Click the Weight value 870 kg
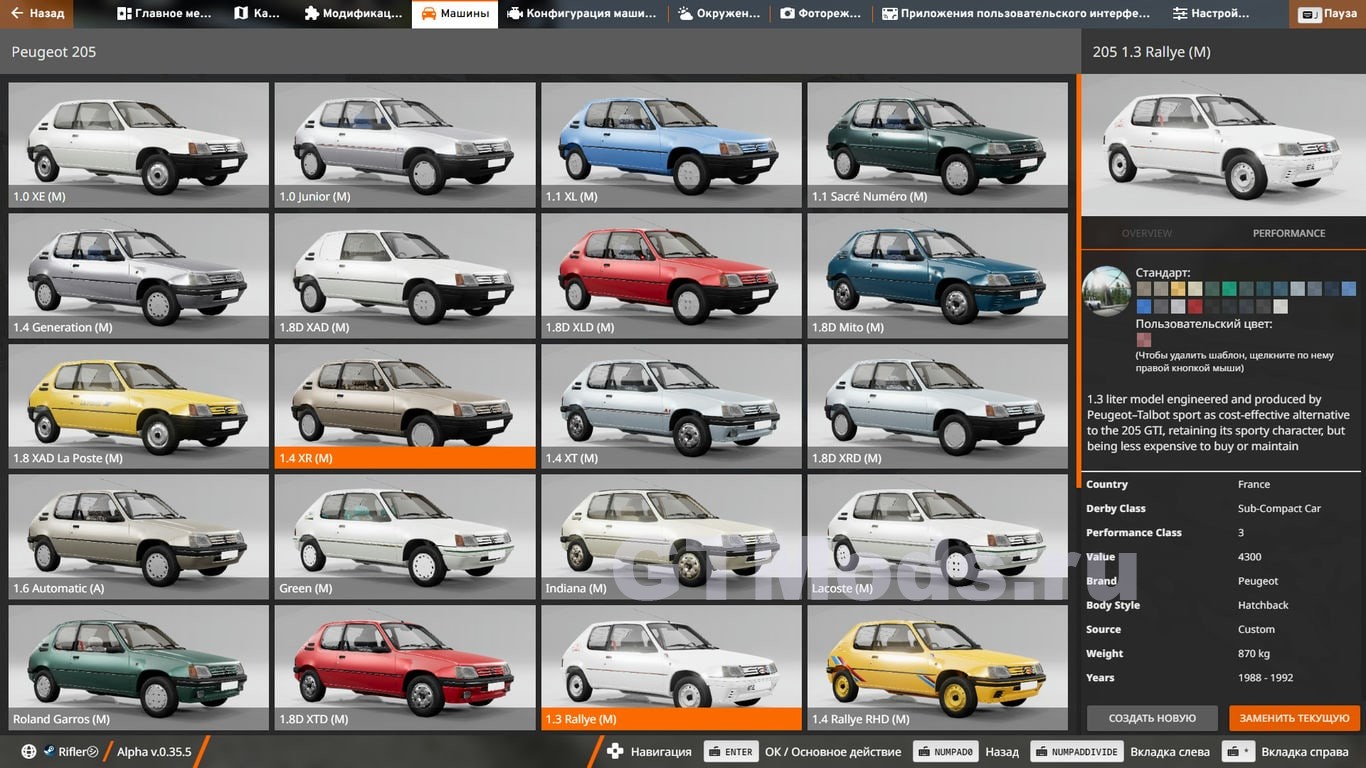 click(x=1254, y=653)
